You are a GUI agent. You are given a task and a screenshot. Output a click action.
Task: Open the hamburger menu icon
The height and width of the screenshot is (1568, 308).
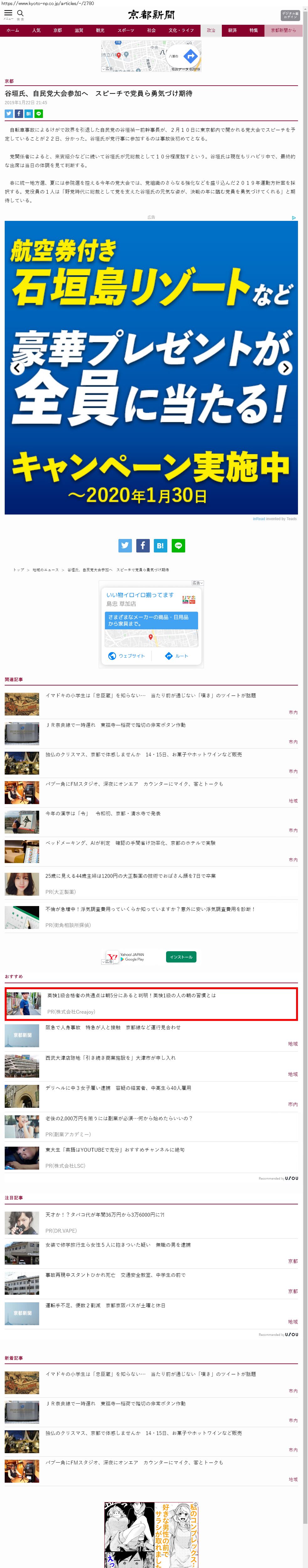coord(8,13)
